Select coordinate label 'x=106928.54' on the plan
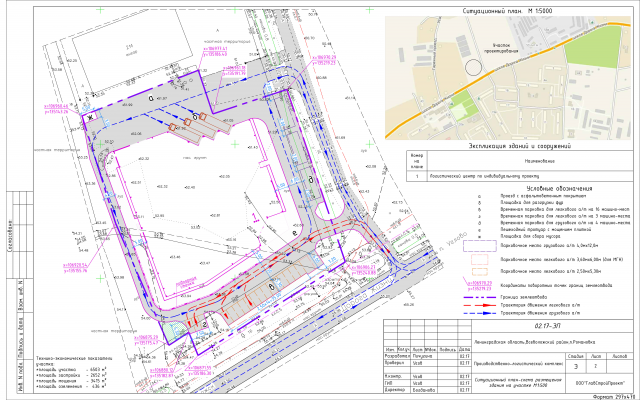Viewport: 640px width, 400px height. pos(75,265)
